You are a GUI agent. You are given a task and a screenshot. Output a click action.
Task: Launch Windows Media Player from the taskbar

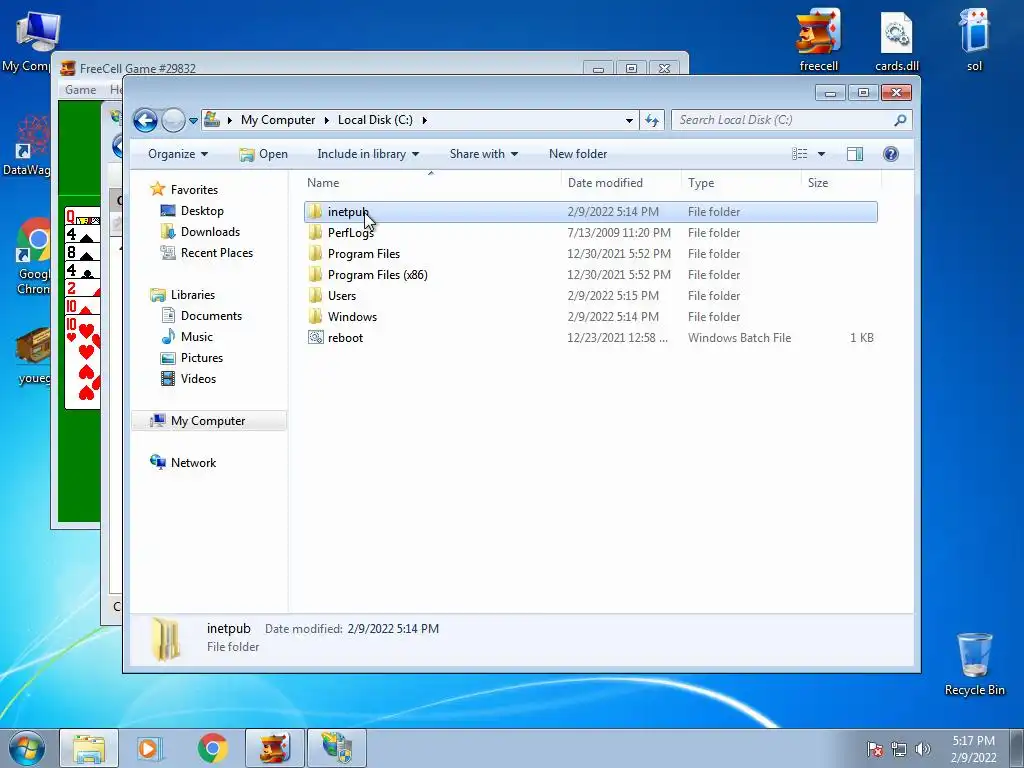(150, 748)
